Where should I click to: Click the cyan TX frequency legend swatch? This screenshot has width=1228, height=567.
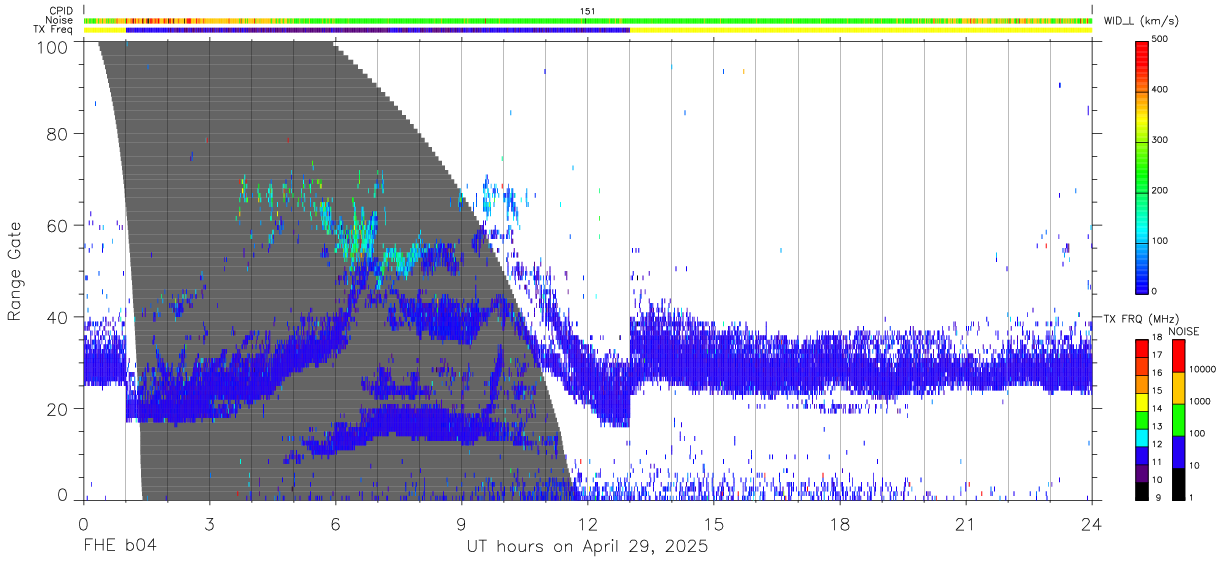[x=1141, y=436]
